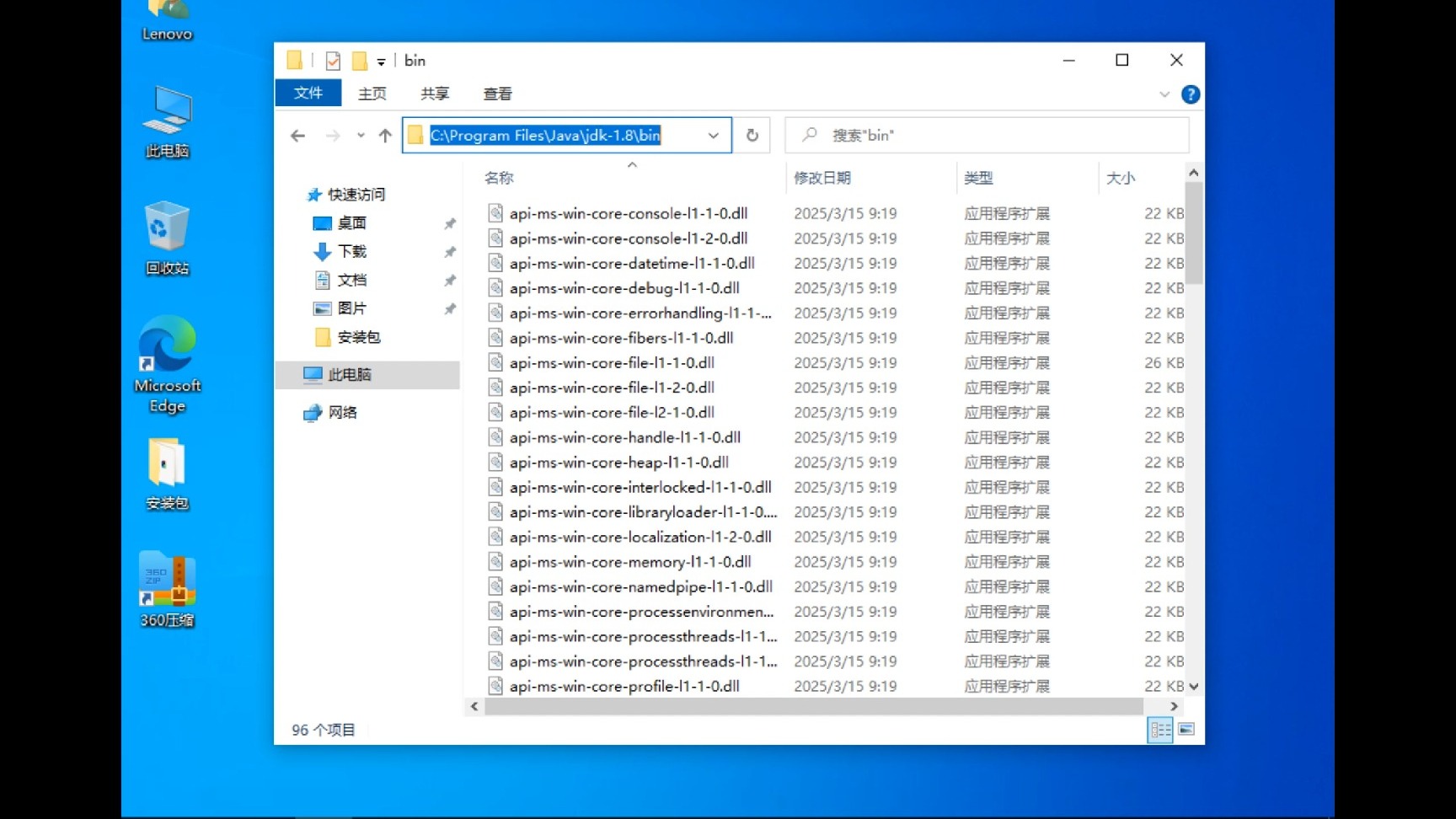The height and width of the screenshot is (819, 1456).
Task: Select 下载 in the navigation pane
Action: point(340,251)
